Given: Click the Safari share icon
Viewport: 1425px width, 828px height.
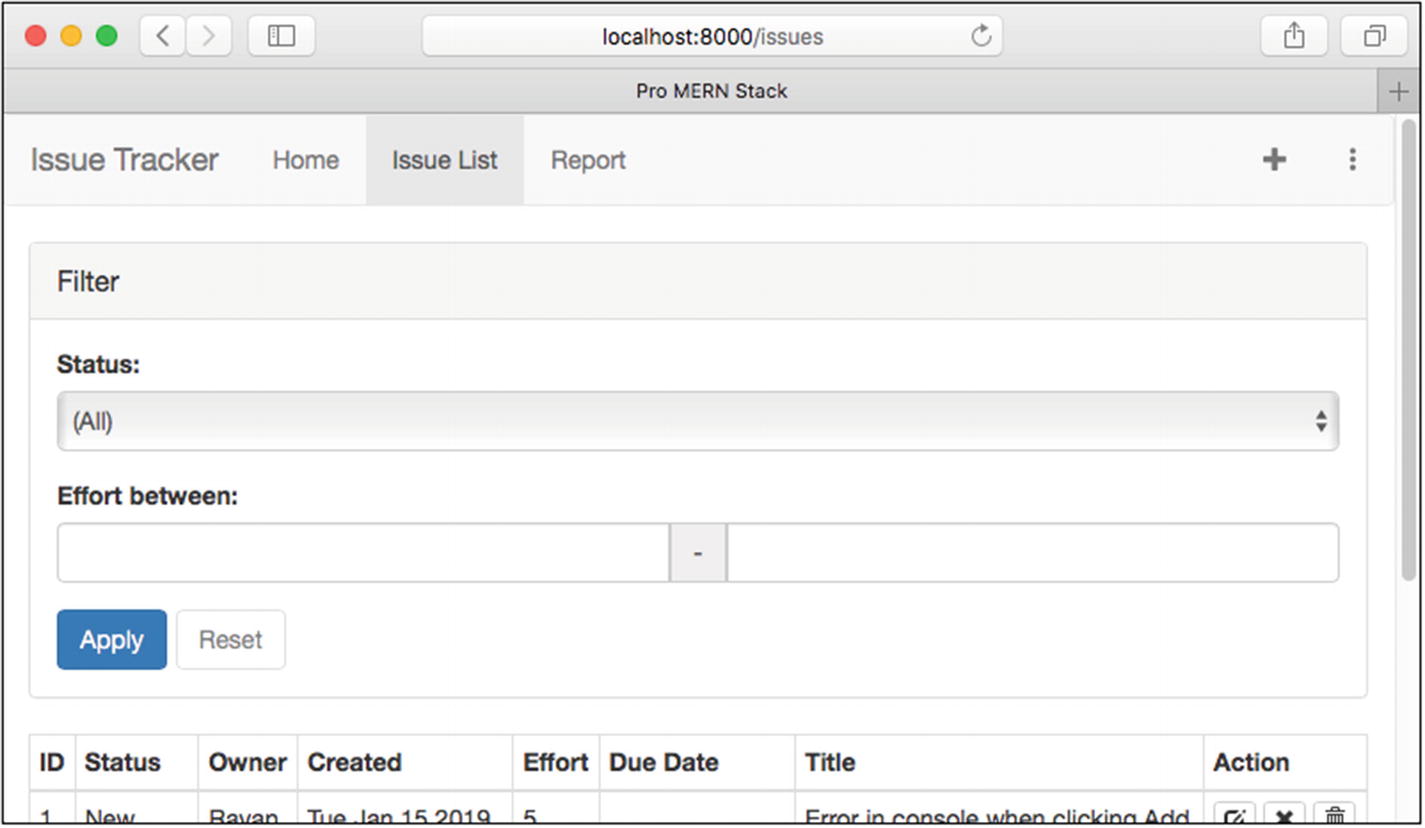Looking at the screenshot, I should pyautogui.click(x=1294, y=37).
